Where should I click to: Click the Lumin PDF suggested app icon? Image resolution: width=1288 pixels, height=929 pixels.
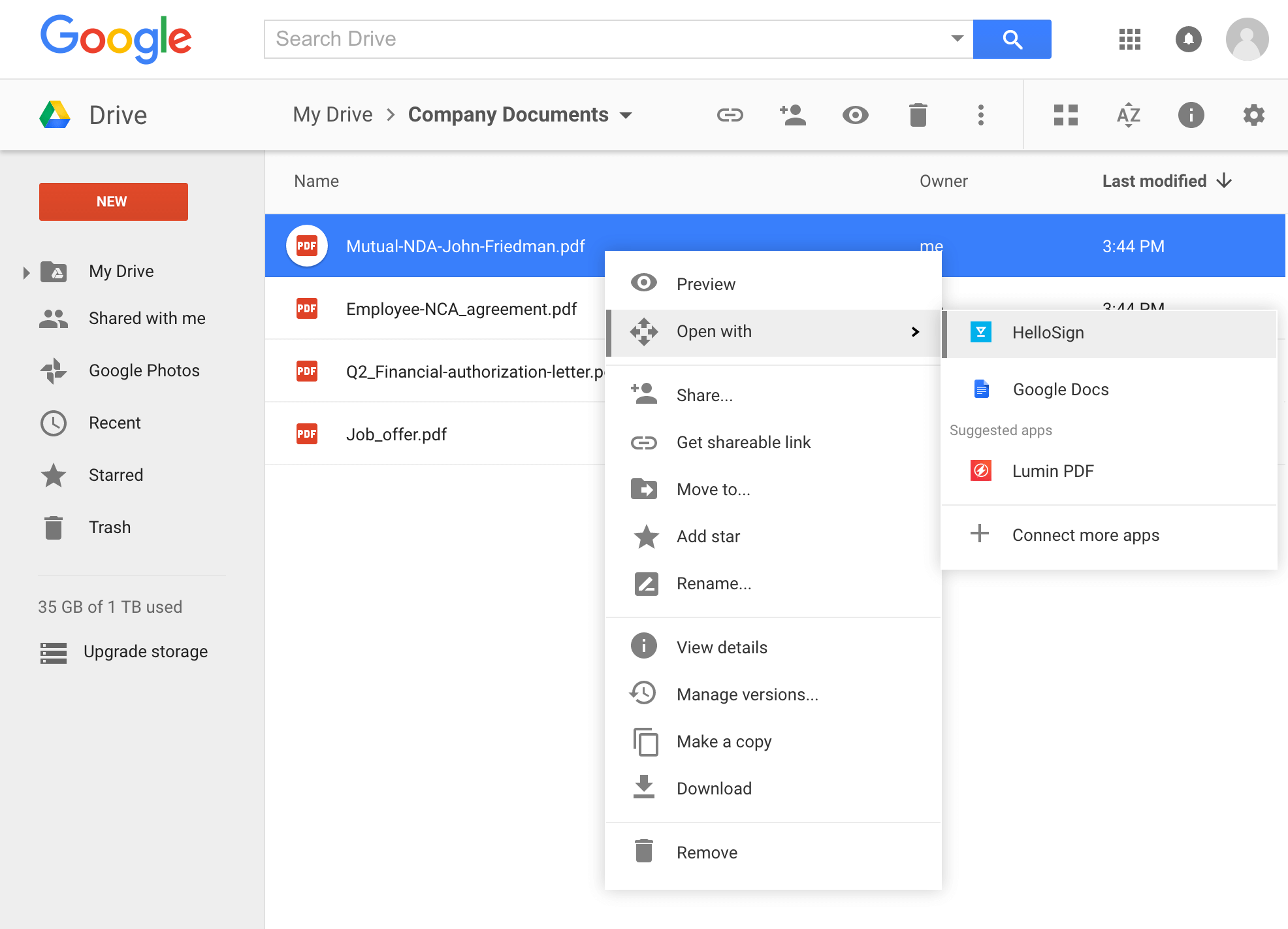tap(981, 470)
